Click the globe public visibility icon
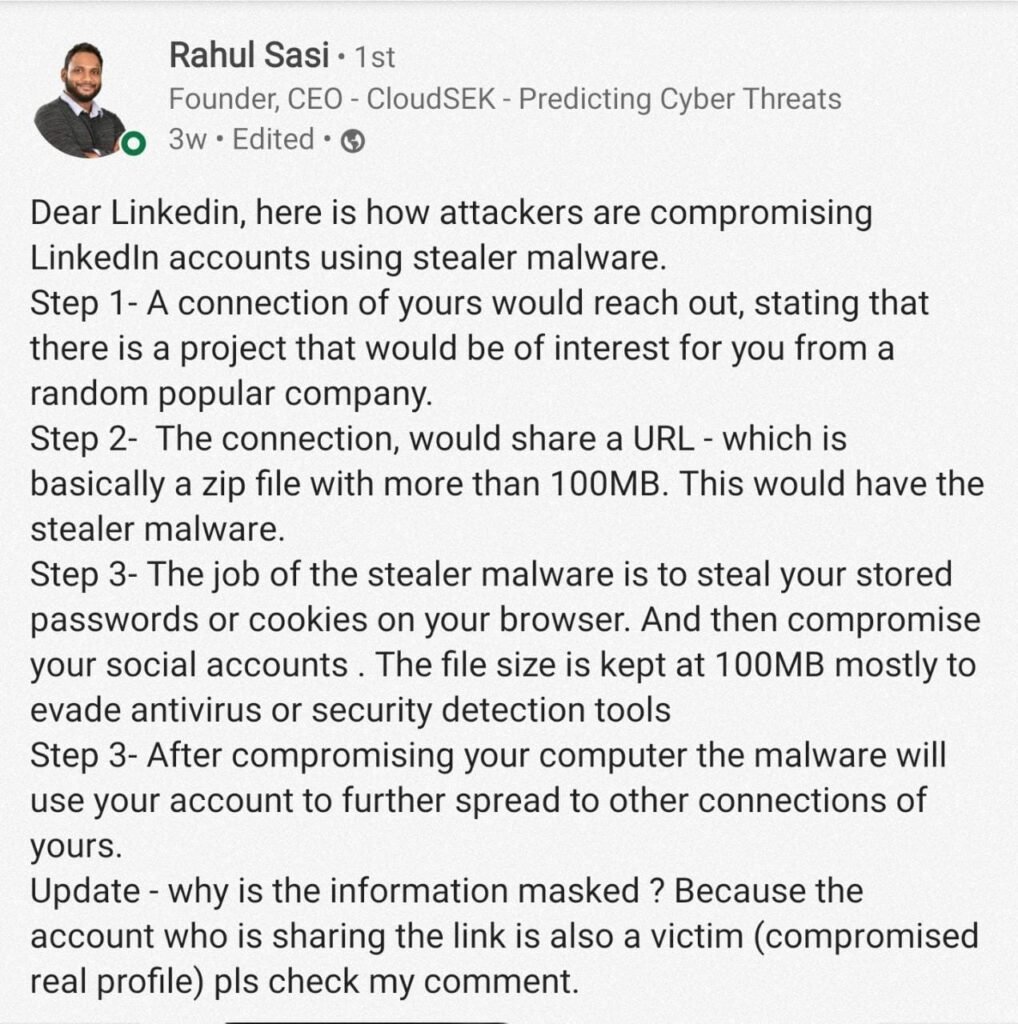1018x1024 pixels. [x=353, y=141]
